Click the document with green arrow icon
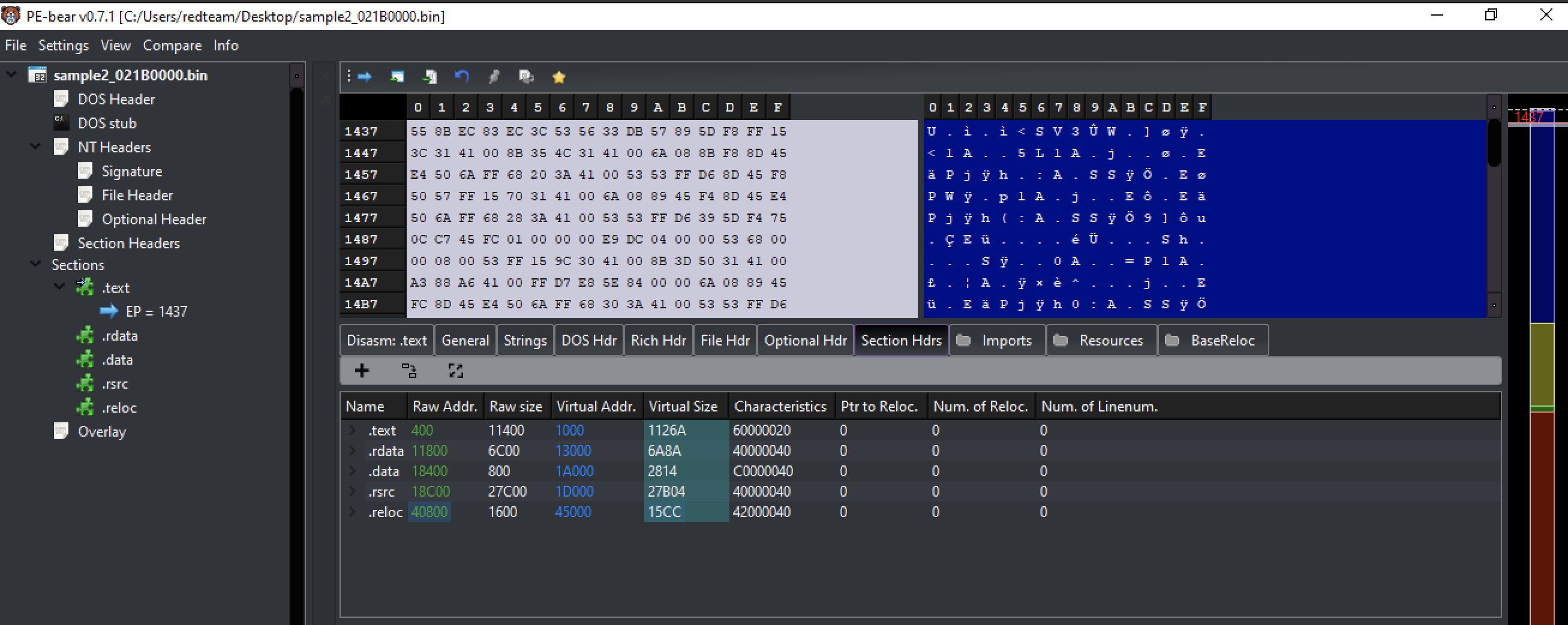 (429, 77)
